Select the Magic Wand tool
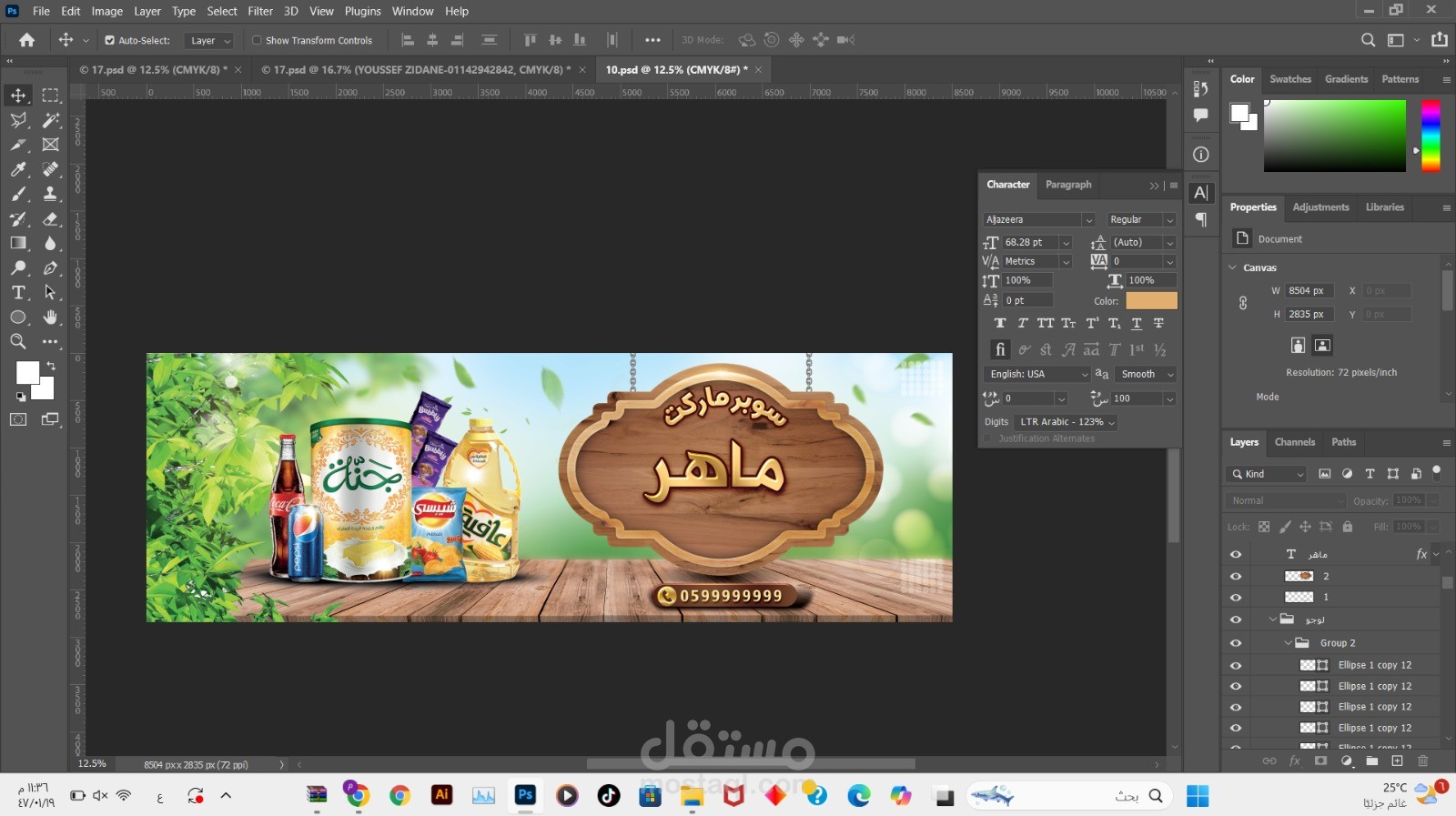Viewport: 1456px width, 816px height. [50, 120]
